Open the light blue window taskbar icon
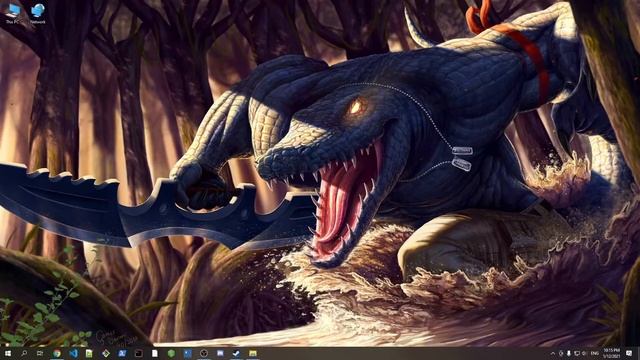This screenshot has height=360, width=640. pyautogui.click(x=220, y=353)
